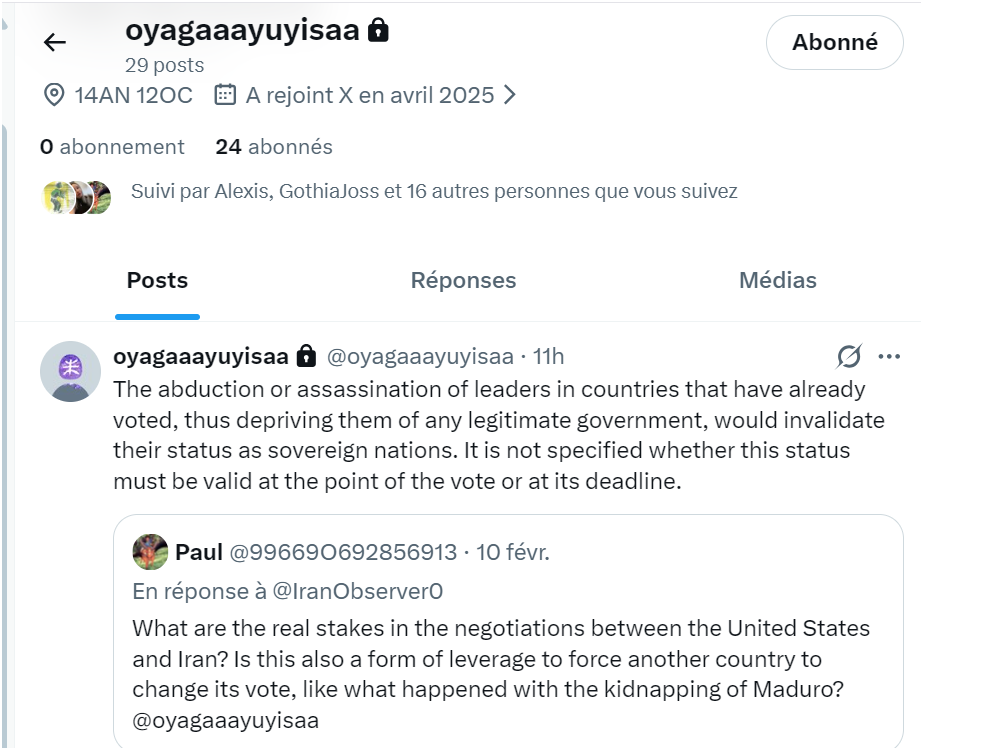Click the followed-by avatars cluster
This screenshot has width=1000, height=750.
77,197
